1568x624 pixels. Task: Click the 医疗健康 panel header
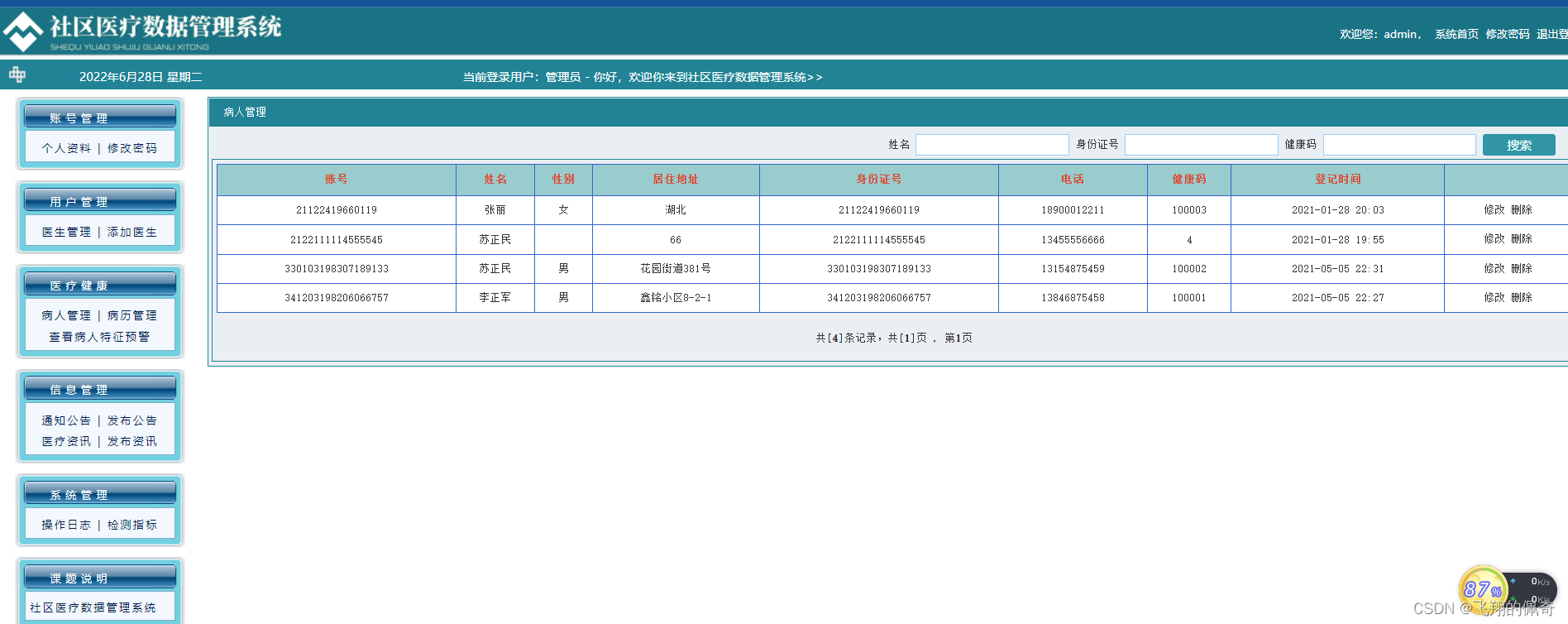(x=100, y=284)
